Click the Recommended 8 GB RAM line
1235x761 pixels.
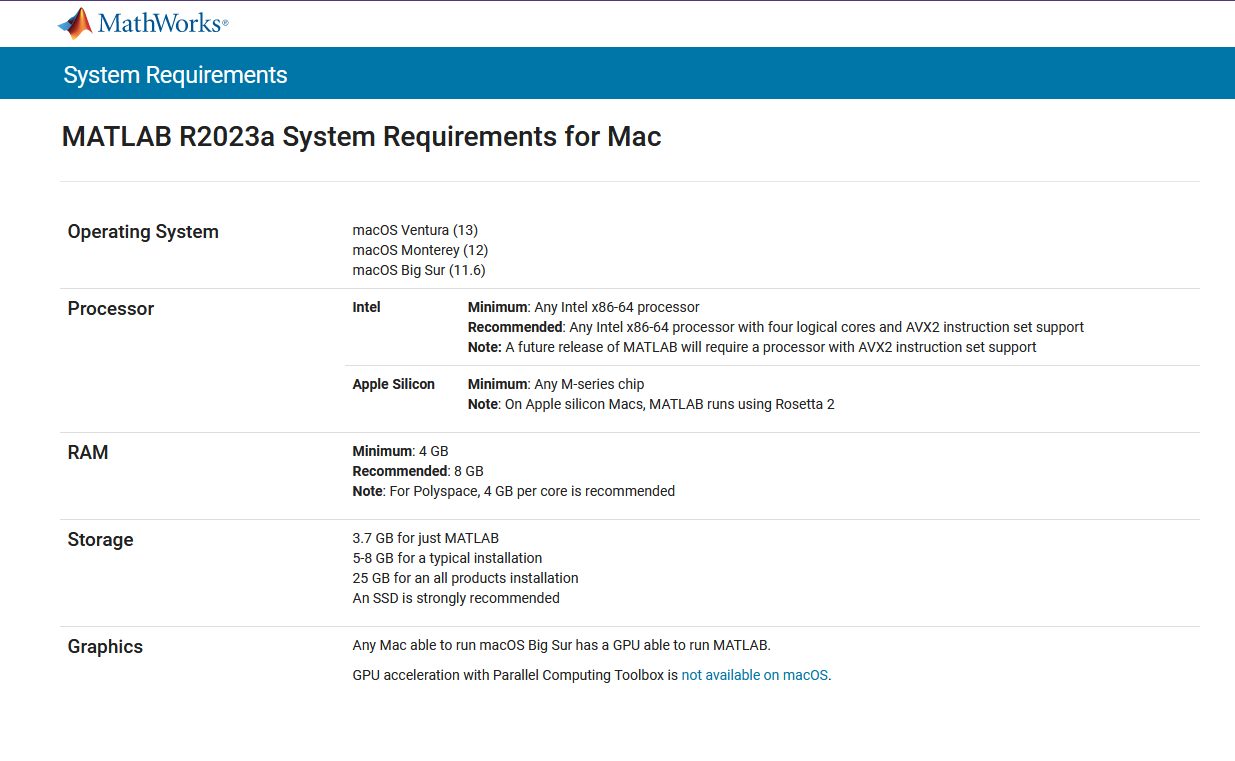click(x=418, y=471)
